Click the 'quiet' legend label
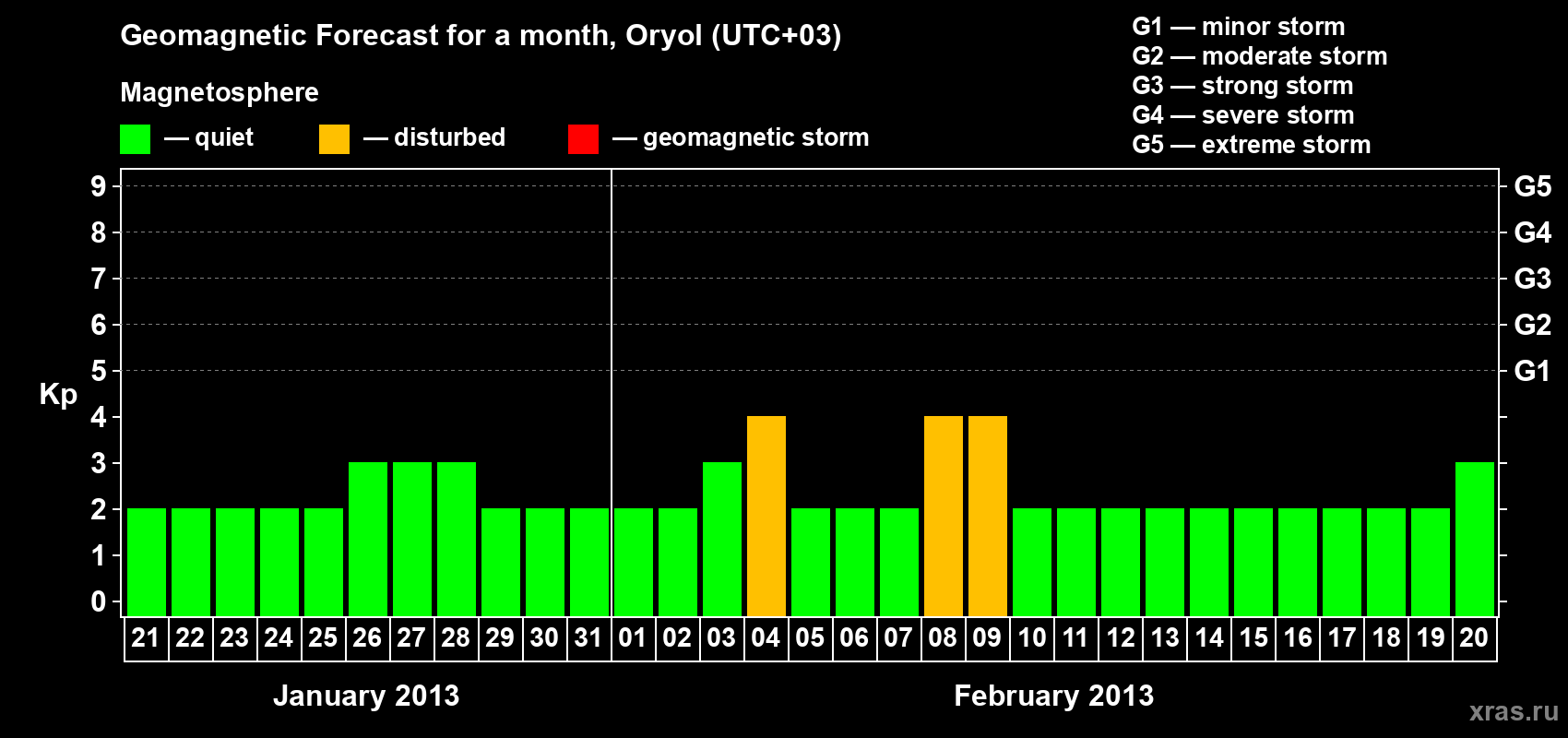The height and width of the screenshot is (738, 1568). [224, 138]
